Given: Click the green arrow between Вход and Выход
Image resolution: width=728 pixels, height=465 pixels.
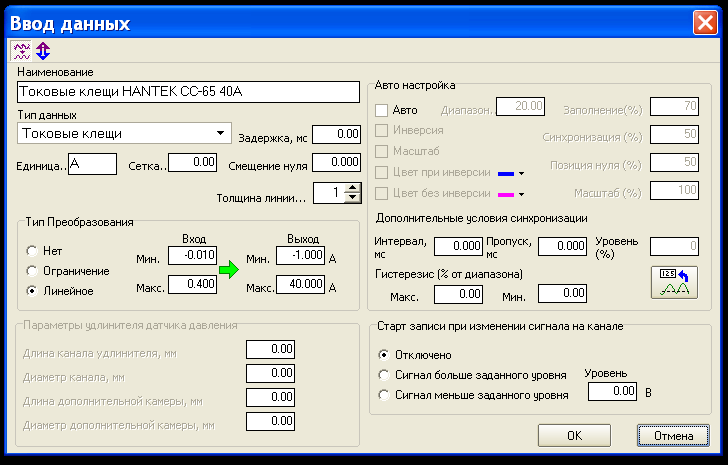Looking at the screenshot, I should (228, 269).
